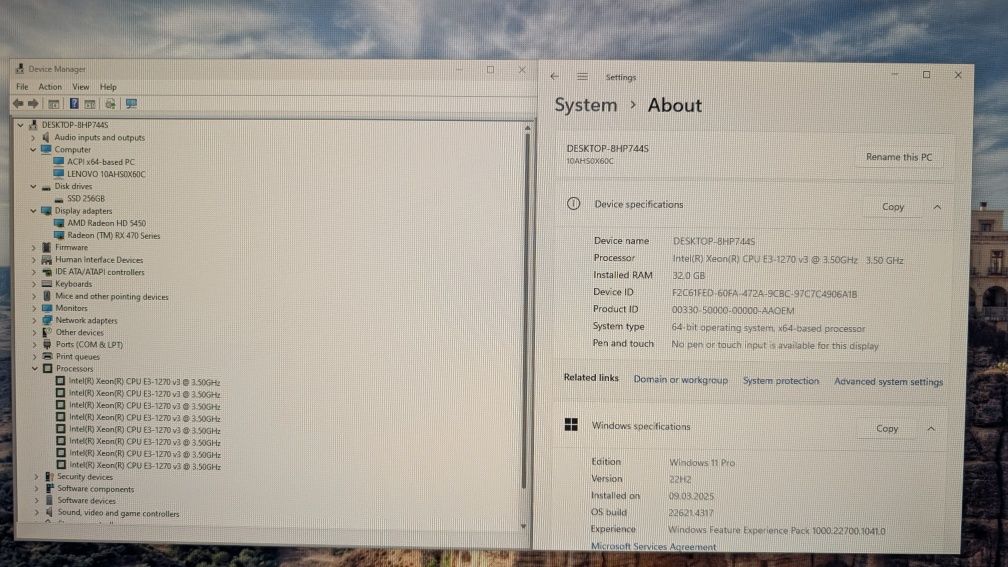Collapse the Disk drives category

[x=33, y=186]
